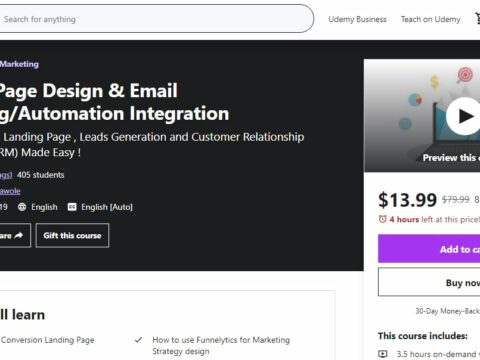Open the instructor name link

10,191
